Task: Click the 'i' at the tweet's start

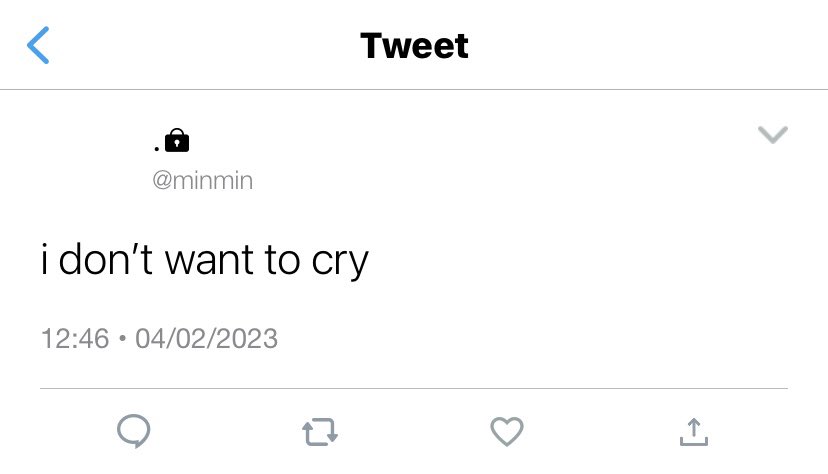Action: tap(45, 259)
